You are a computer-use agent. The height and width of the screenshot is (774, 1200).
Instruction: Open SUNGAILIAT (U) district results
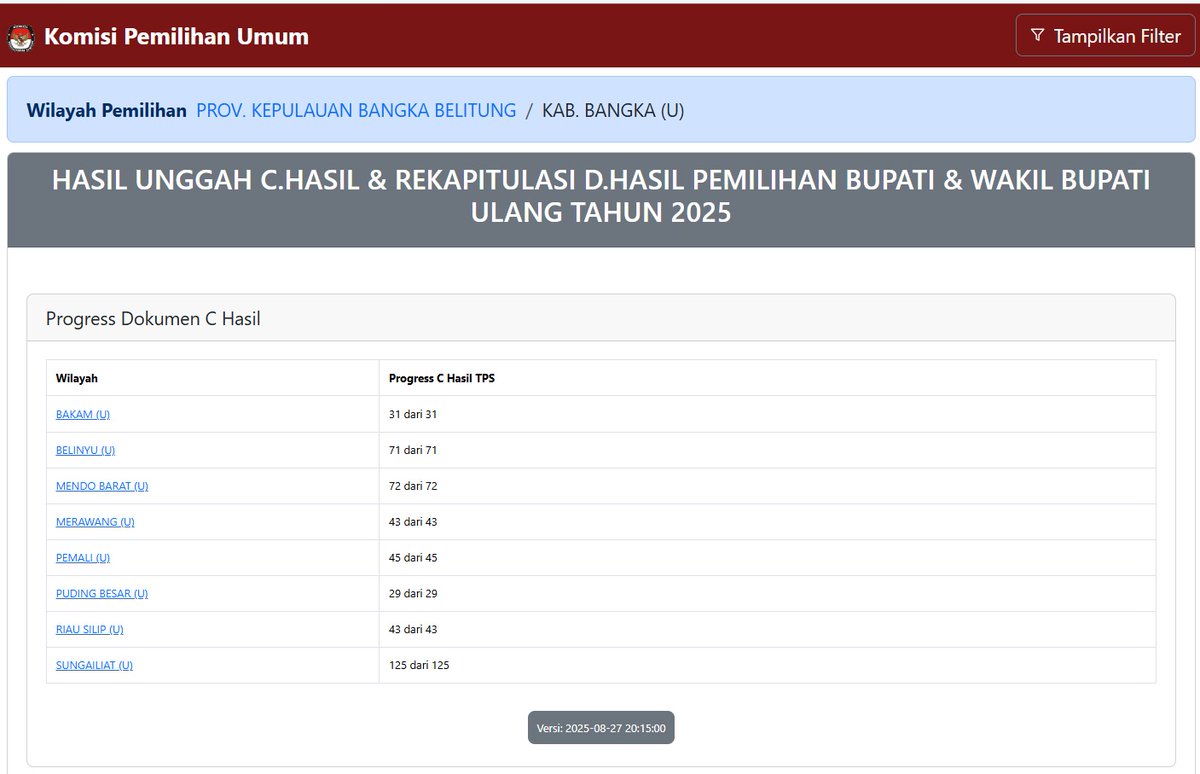point(93,665)
